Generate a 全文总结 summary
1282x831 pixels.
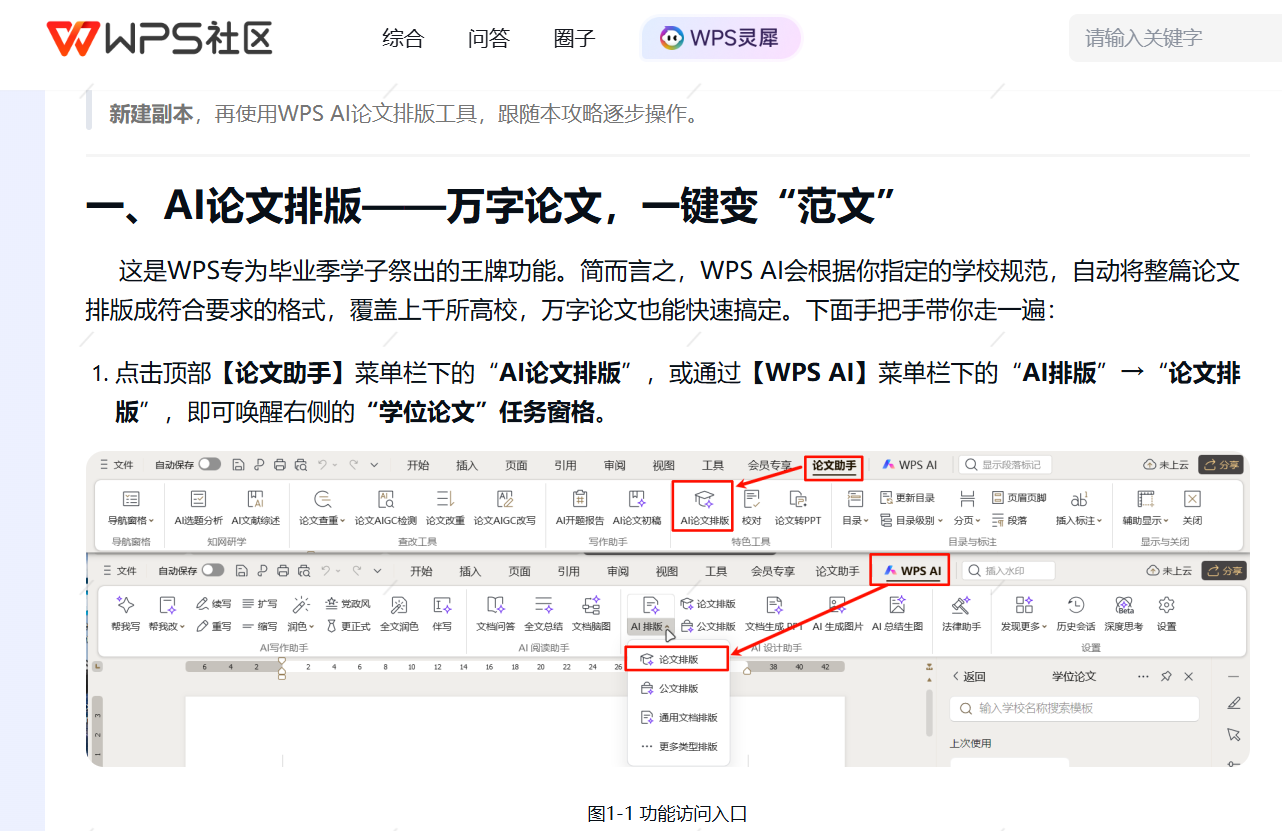point(543,613)
